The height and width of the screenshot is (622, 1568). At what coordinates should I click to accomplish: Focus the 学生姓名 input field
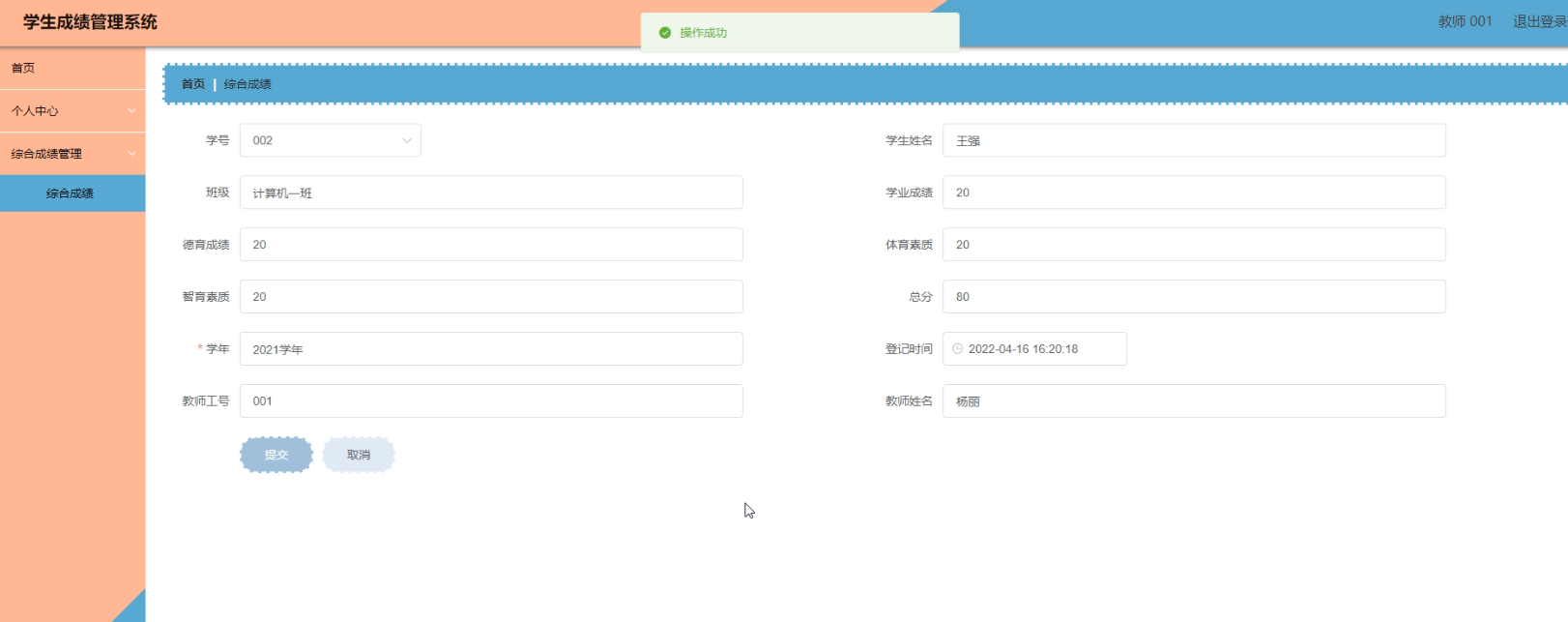(1194, 140)
